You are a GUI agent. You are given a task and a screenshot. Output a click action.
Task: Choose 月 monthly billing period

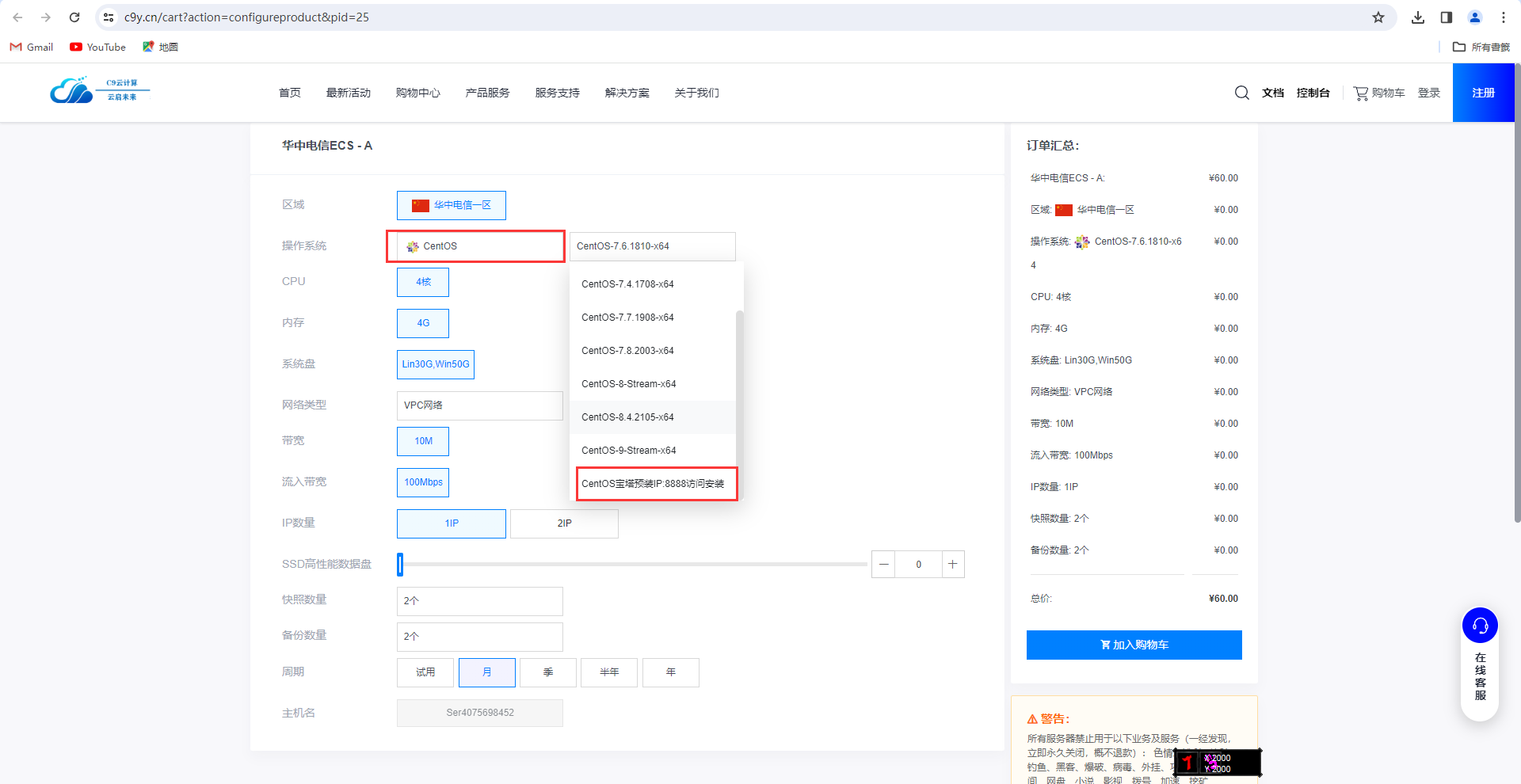click(487, 672)
